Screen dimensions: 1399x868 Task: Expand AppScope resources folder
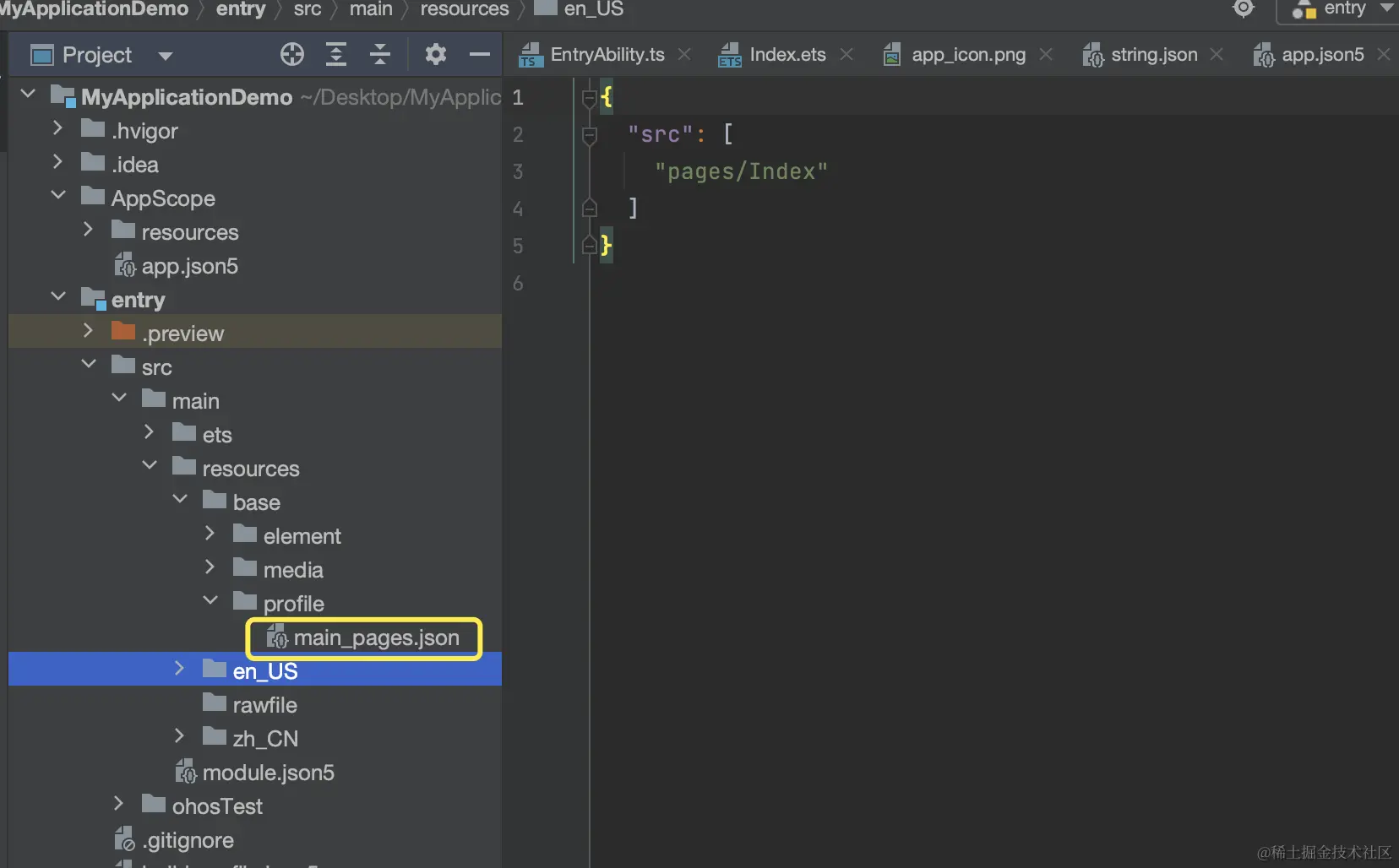88,230
